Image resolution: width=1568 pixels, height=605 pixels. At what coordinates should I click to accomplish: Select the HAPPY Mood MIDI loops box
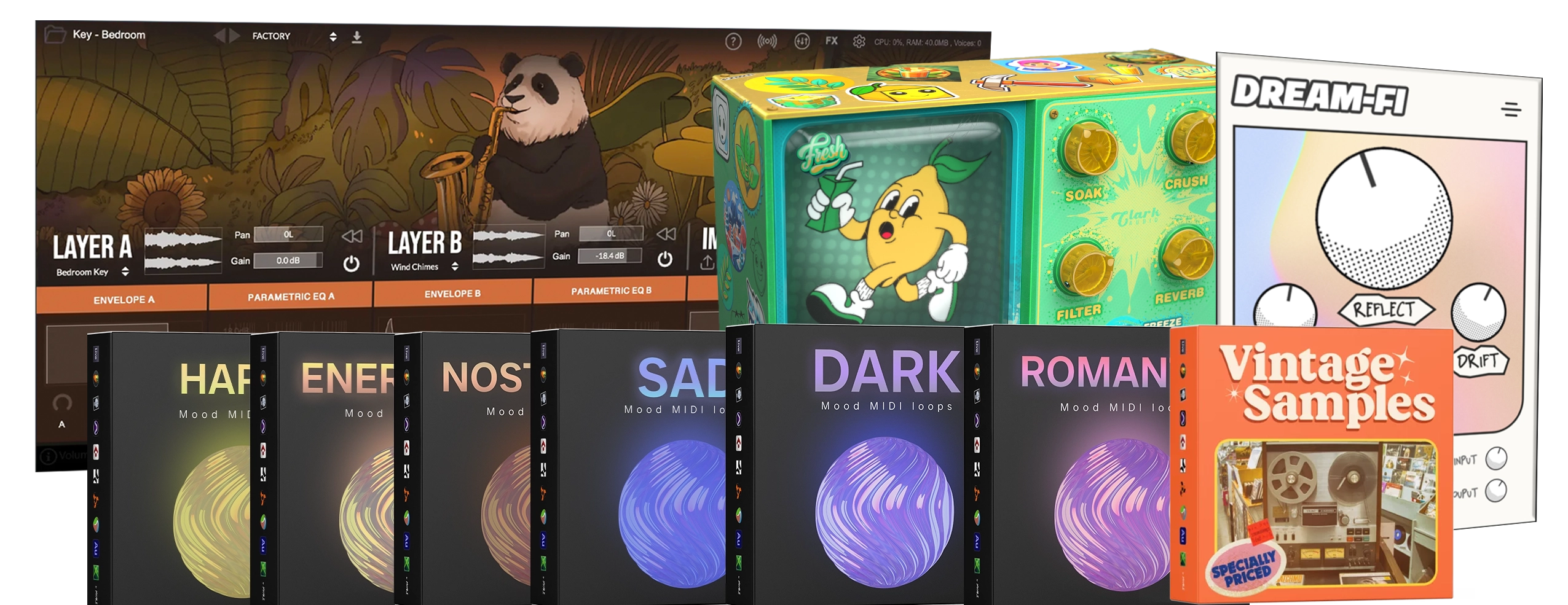coord(170,468)
